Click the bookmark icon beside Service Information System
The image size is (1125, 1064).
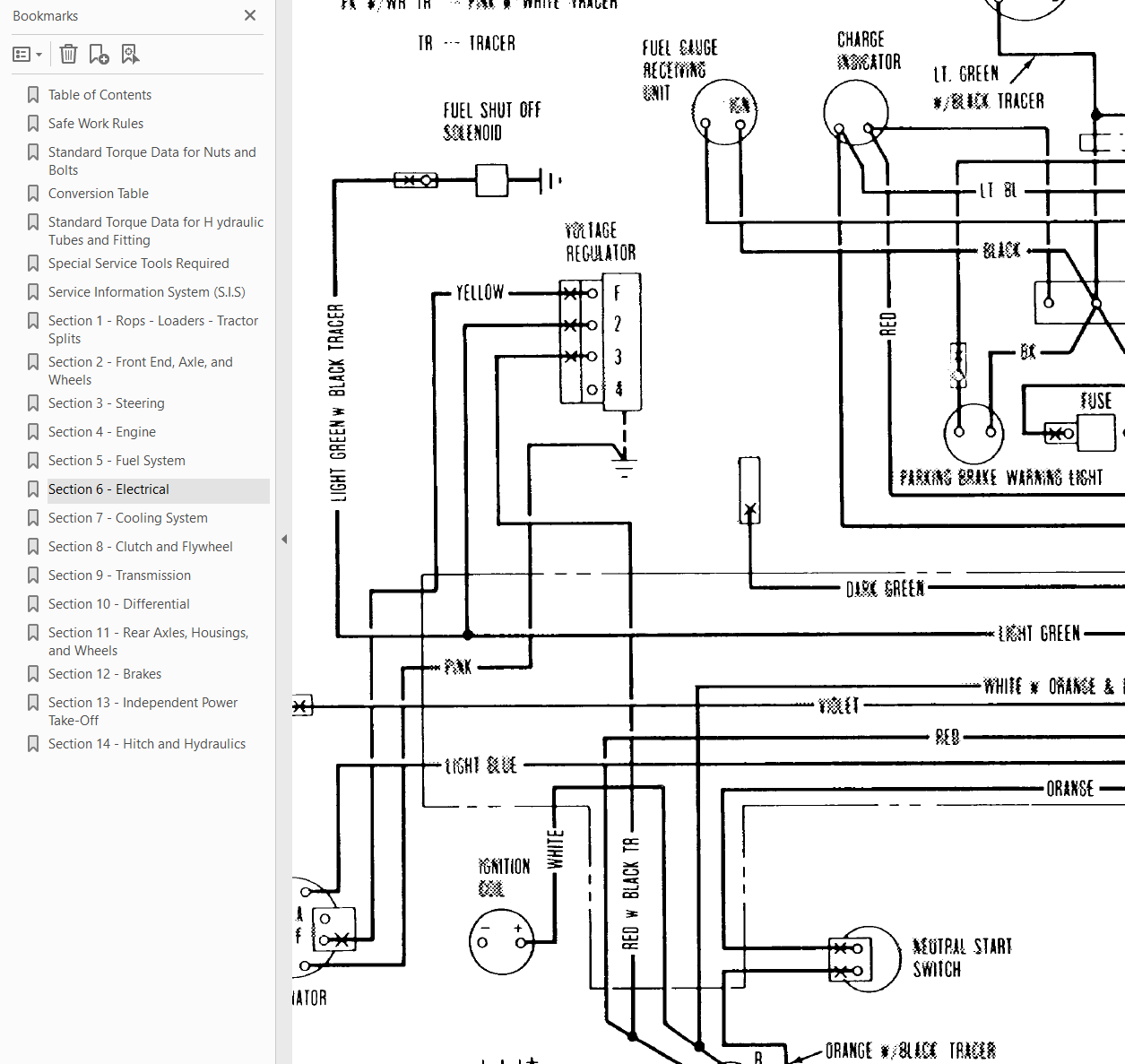pos(33,292)
